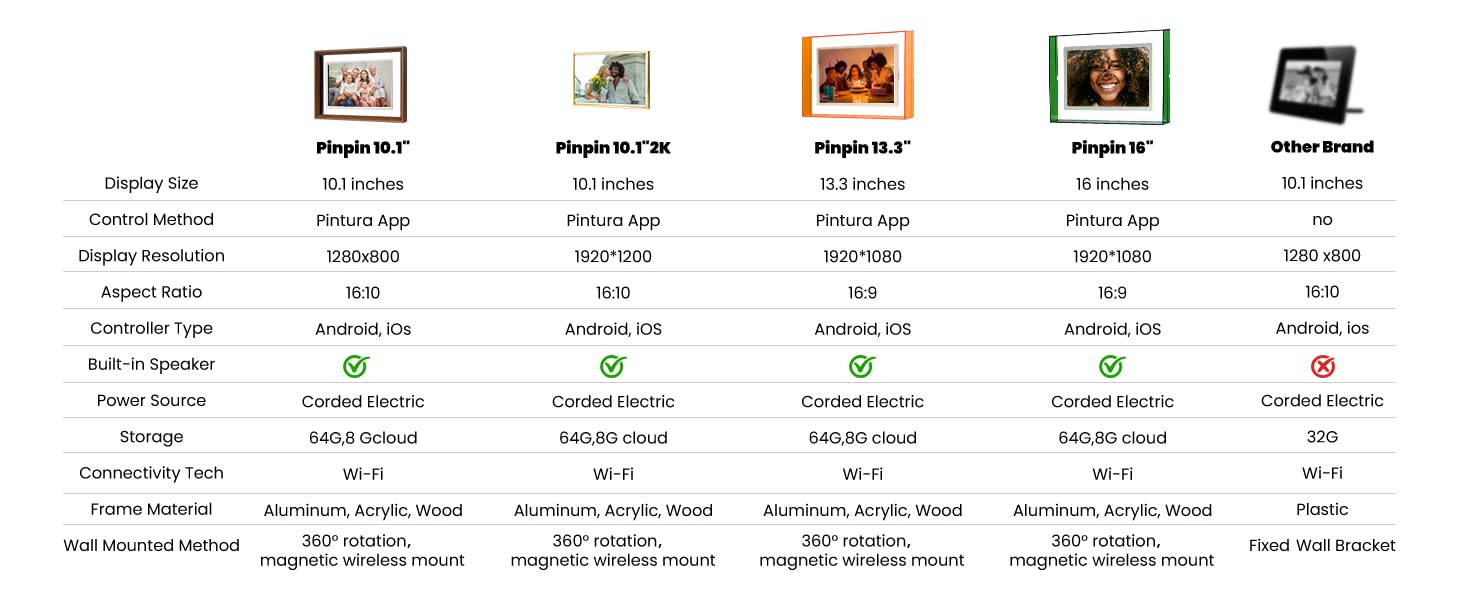Click the orange Pinpin 13.3" frame image
The image size is (1464, 600).
[857, 76]
